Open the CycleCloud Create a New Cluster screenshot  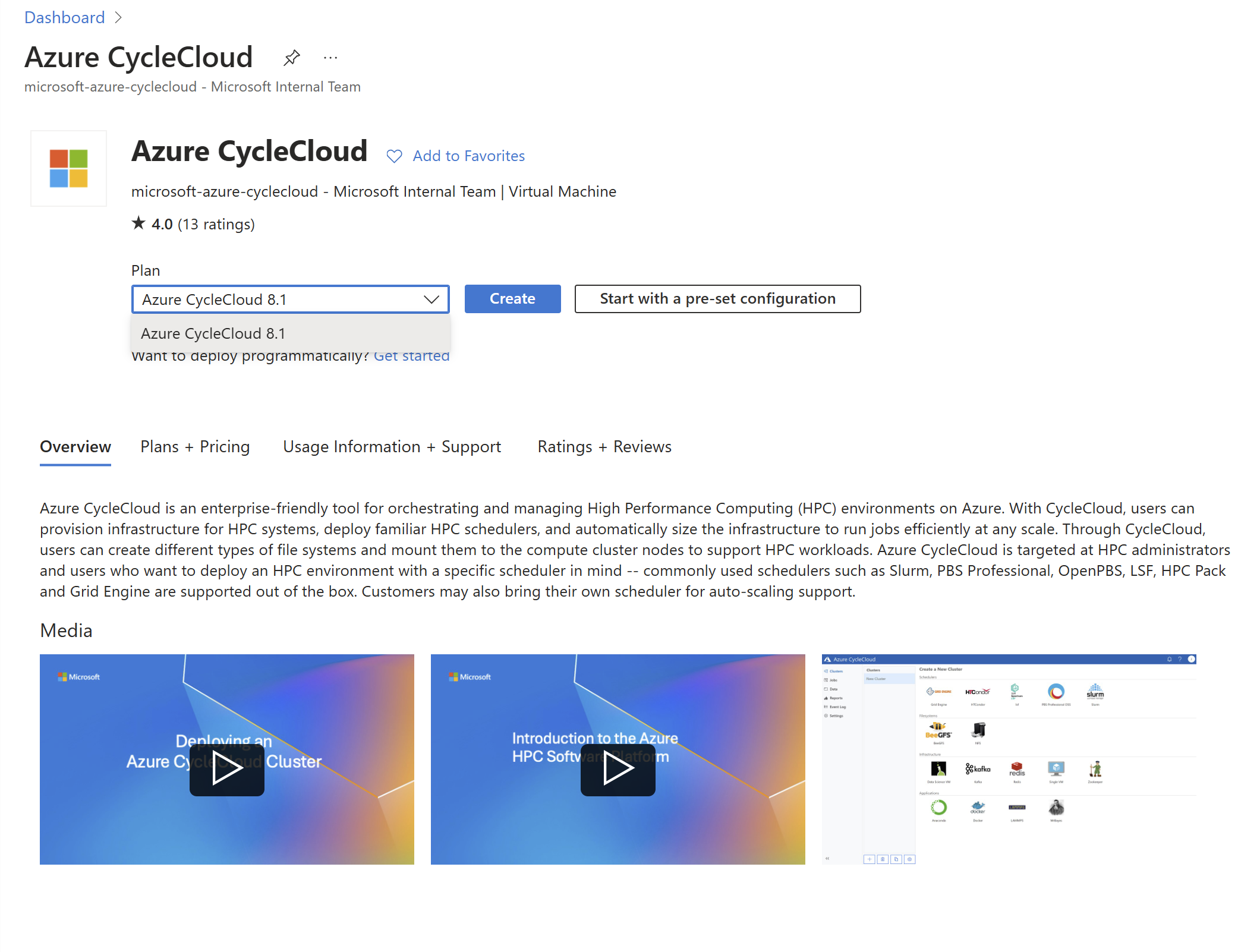tap(1009, 759)
